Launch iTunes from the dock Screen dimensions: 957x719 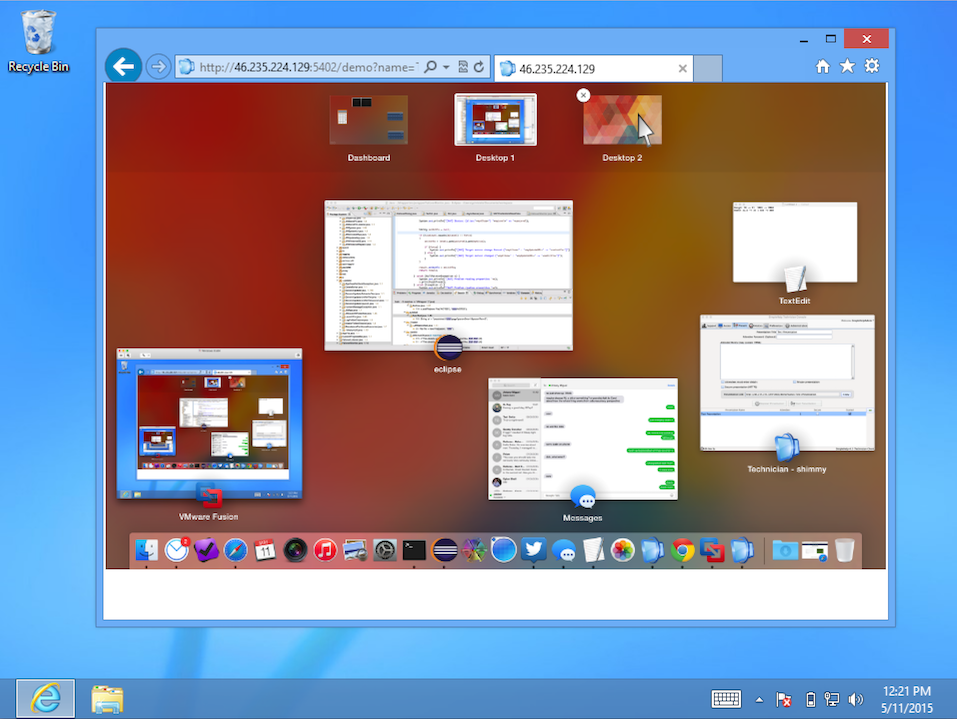[x=325, y=550]
